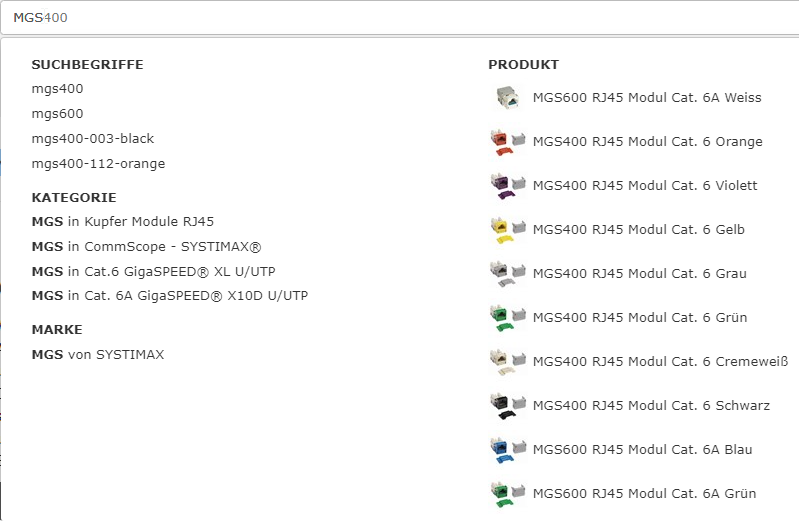
Task: Open MGS600 RJ45 Modul Cat. 6A Grün
Action: pyautogui.click(x=644, y=493)
